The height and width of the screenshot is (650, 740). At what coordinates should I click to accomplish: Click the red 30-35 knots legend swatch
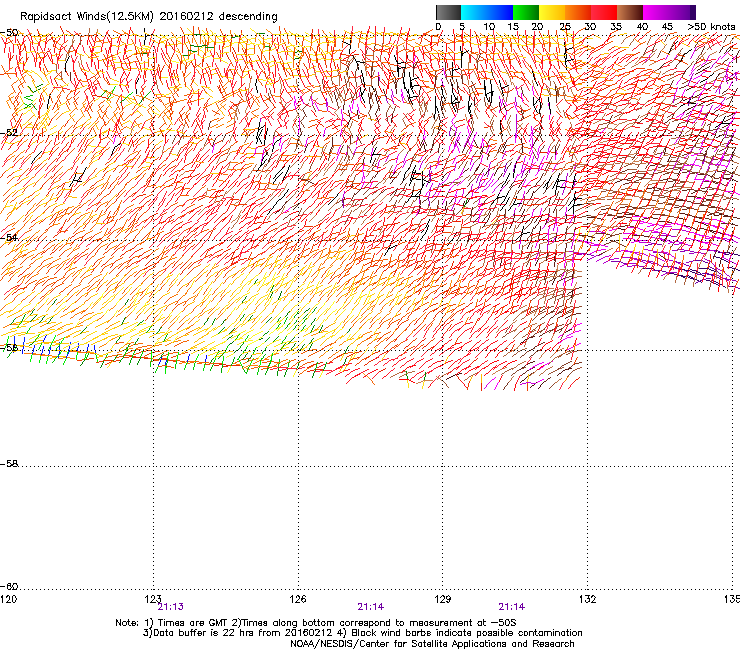coord(604,12)
